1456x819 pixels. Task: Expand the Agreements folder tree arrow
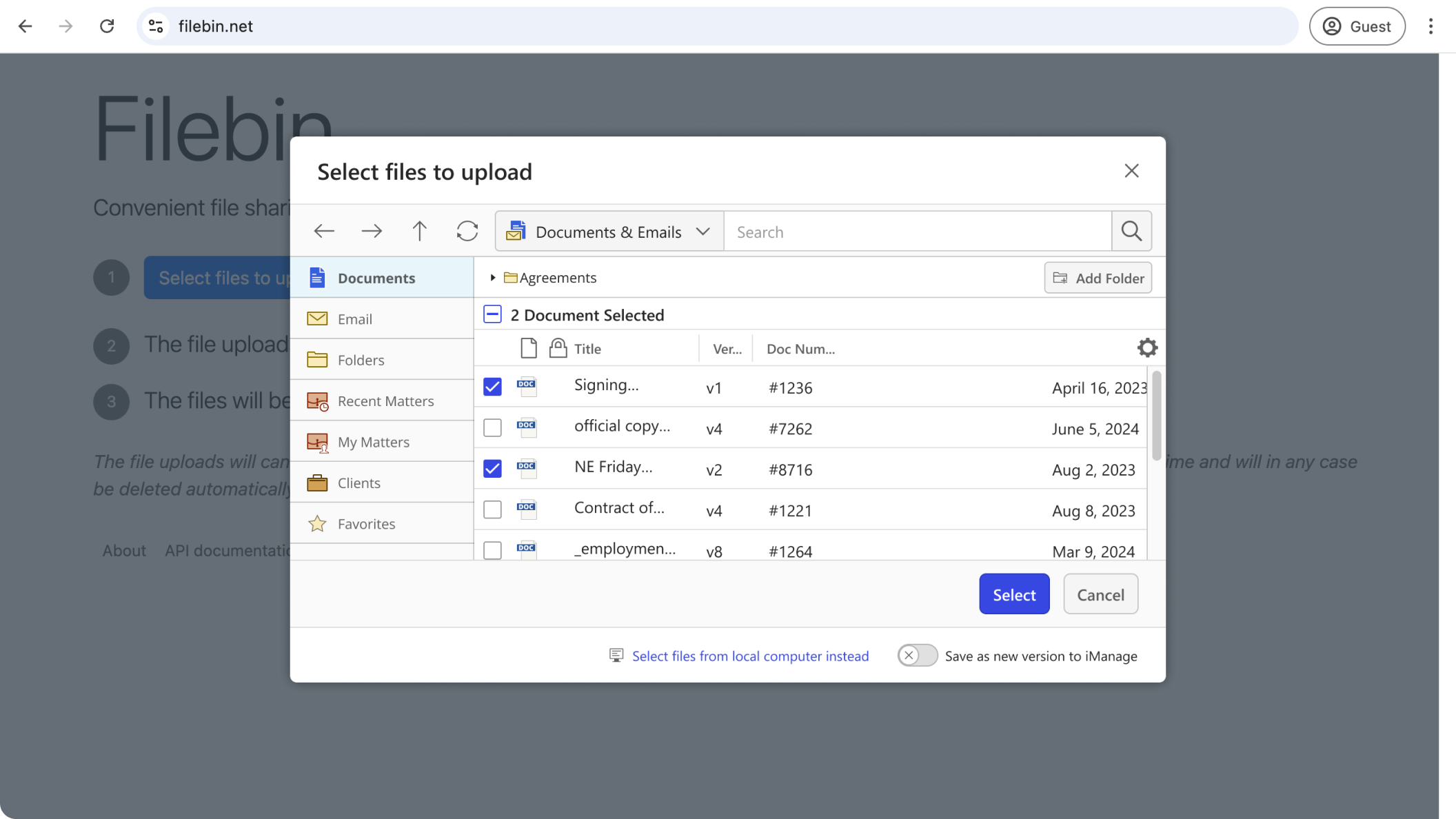click(493, 278)
